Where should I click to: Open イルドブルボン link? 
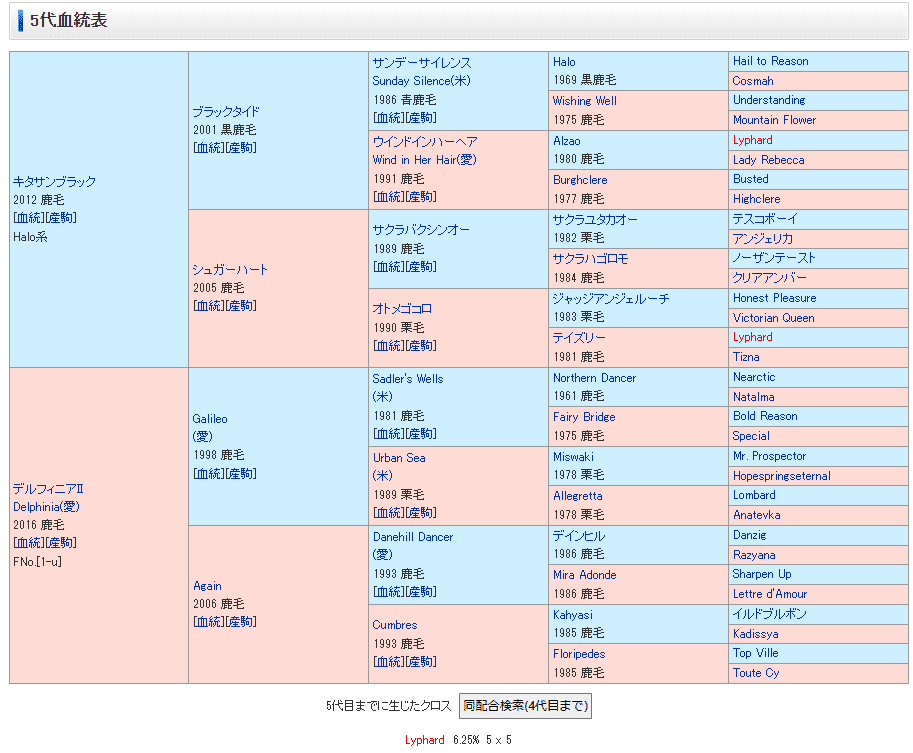pyautogui.click(x=770, y=614)
